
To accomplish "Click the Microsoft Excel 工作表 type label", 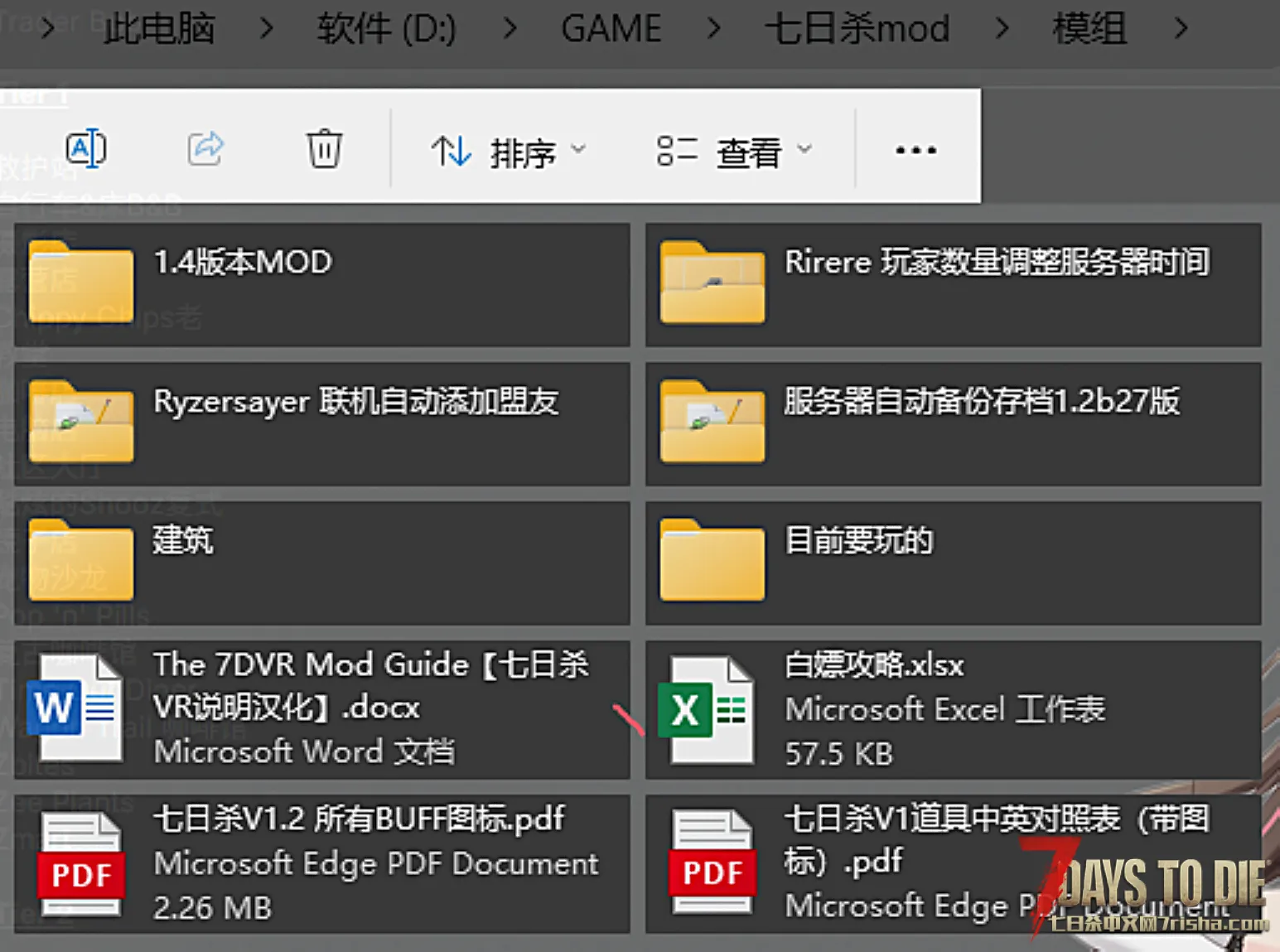I will [x=944, y=709].
